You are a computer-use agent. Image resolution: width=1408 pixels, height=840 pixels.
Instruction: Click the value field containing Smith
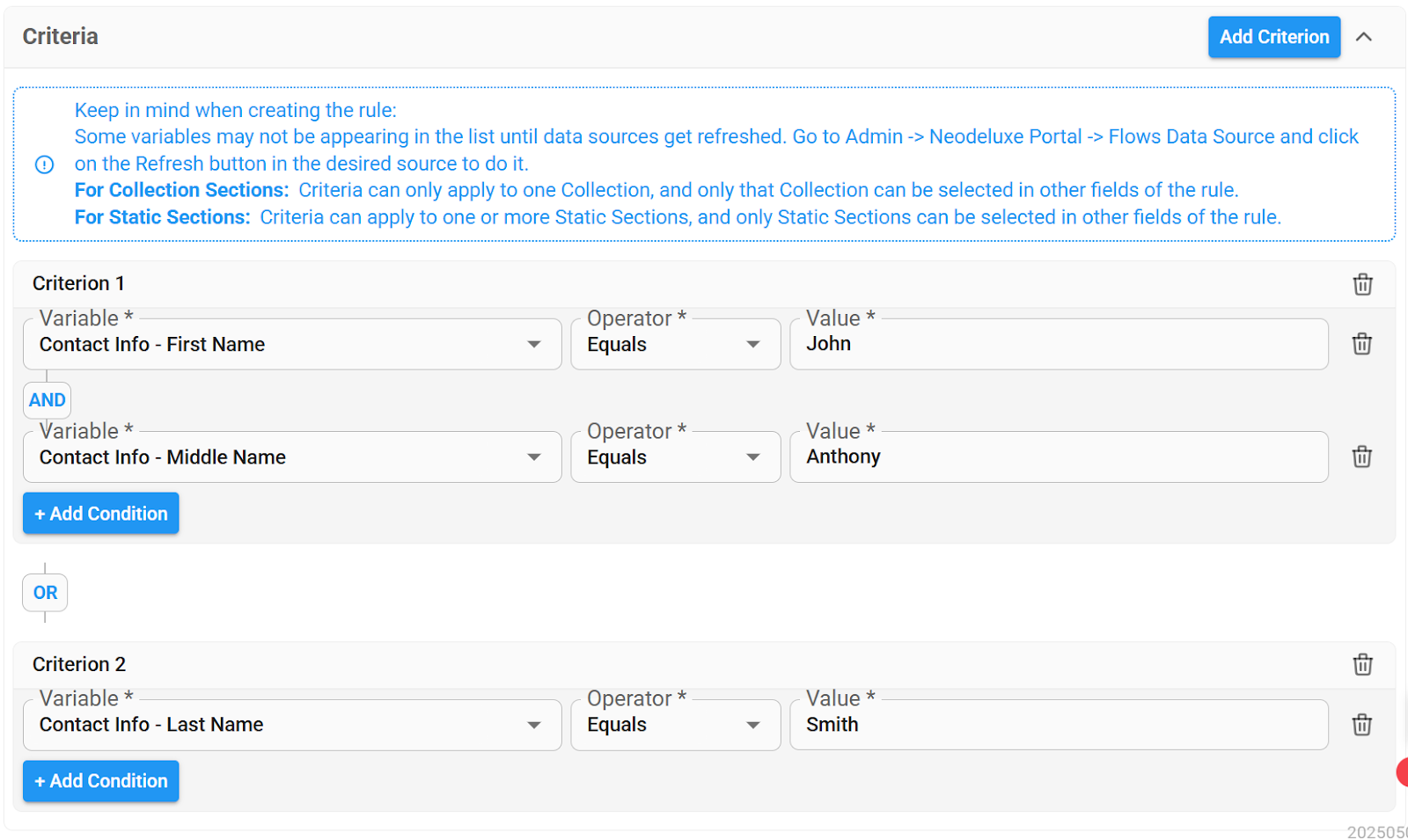[x=1059, y=725]
